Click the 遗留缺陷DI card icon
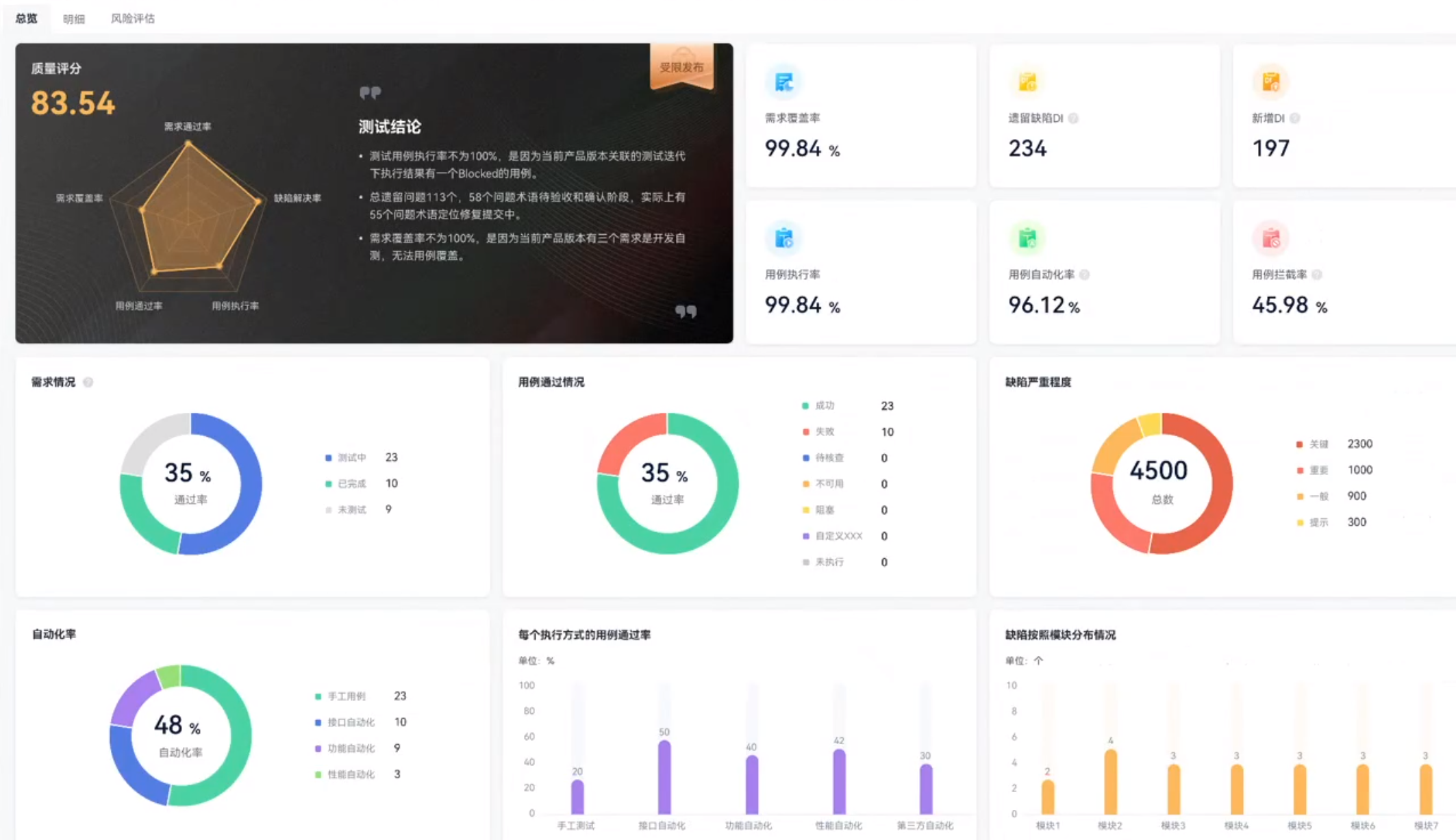 tap(1027, 82)
